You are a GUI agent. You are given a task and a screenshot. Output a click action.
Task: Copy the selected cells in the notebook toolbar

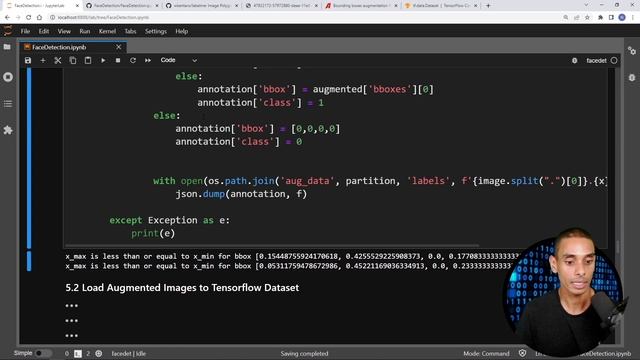[x=73, y=60]
